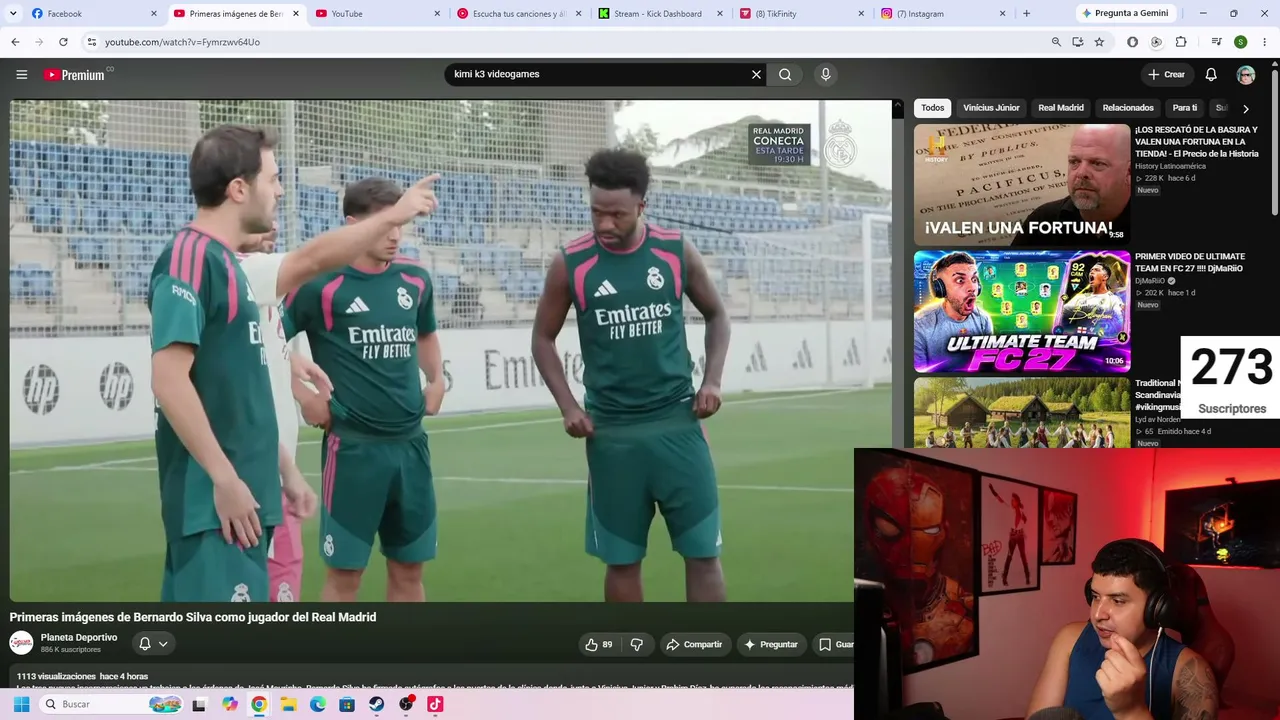Close the Facebook tab
Viewport: 1280px width, 720px height.
[x=154, y=13]
